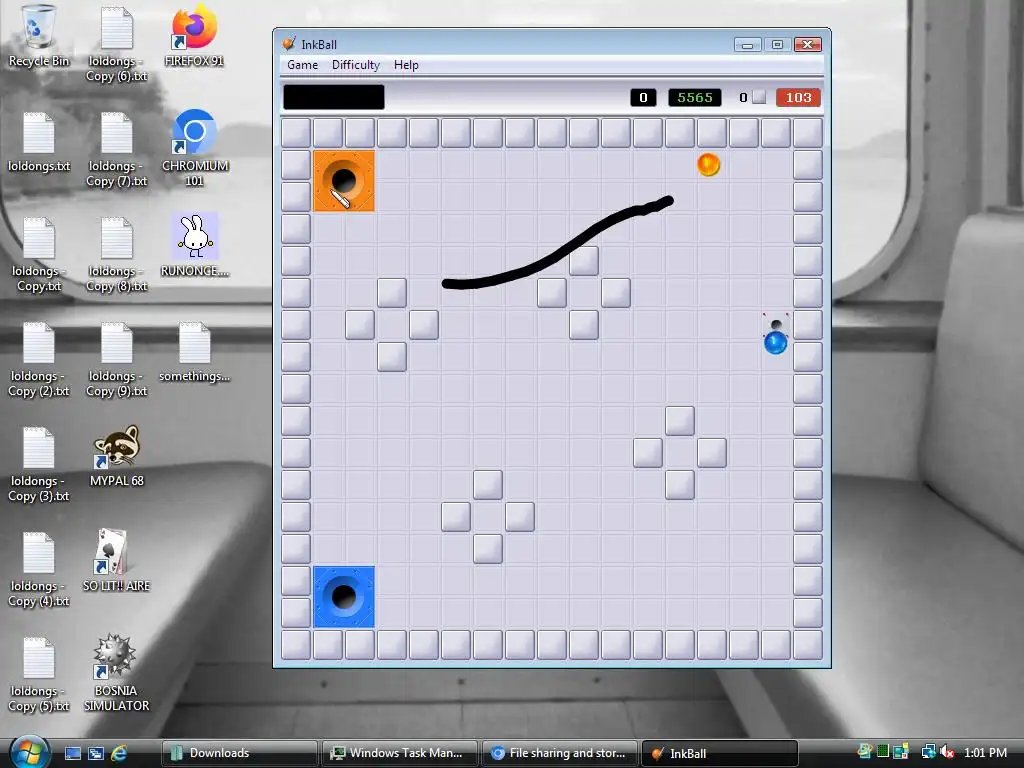Select the SO LIT!! AIRE cards shortcut
This screenshot has height=768, width=1024.
pos(116,560)
